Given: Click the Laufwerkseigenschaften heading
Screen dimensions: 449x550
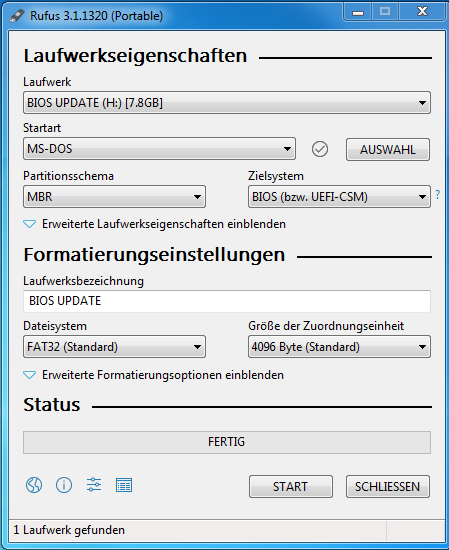Looking at the screenshot, I should 135,56.
